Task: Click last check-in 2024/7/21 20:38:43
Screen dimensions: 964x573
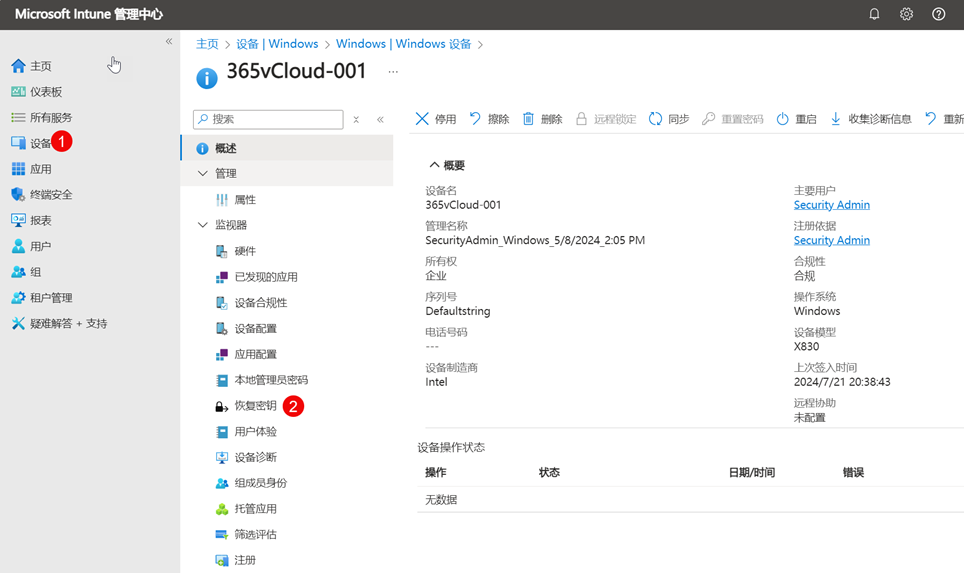Action: coord(842,382)
